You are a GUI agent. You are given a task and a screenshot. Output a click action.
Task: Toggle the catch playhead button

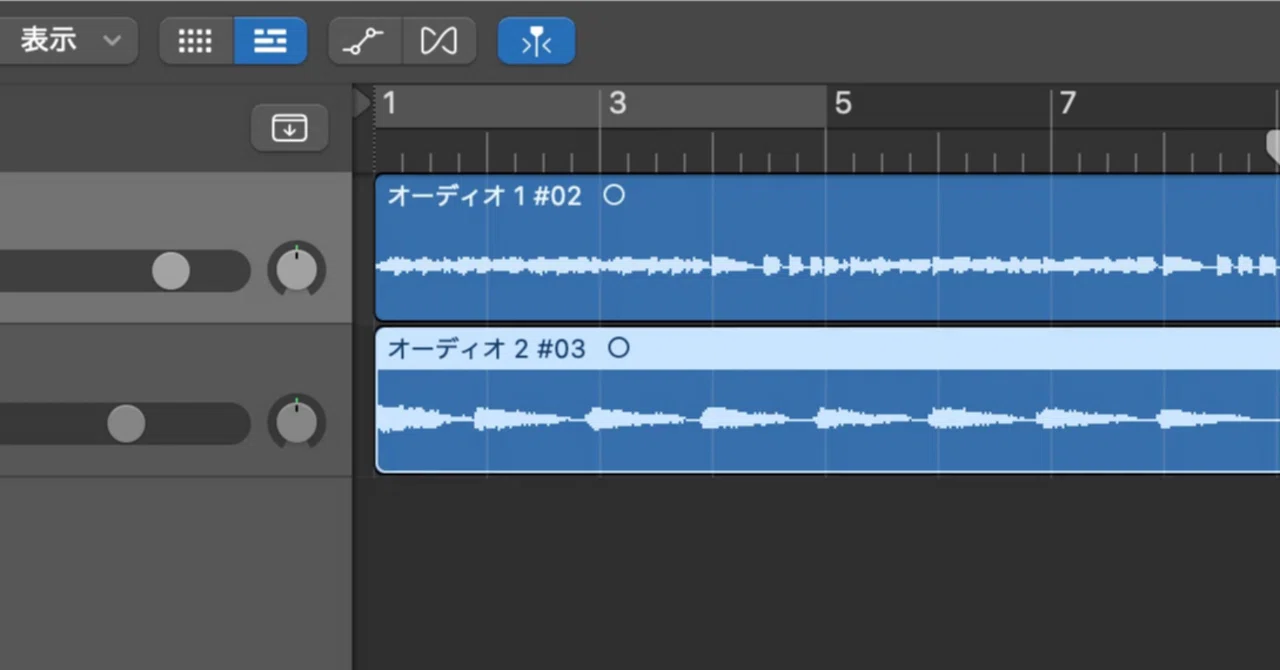536,41
